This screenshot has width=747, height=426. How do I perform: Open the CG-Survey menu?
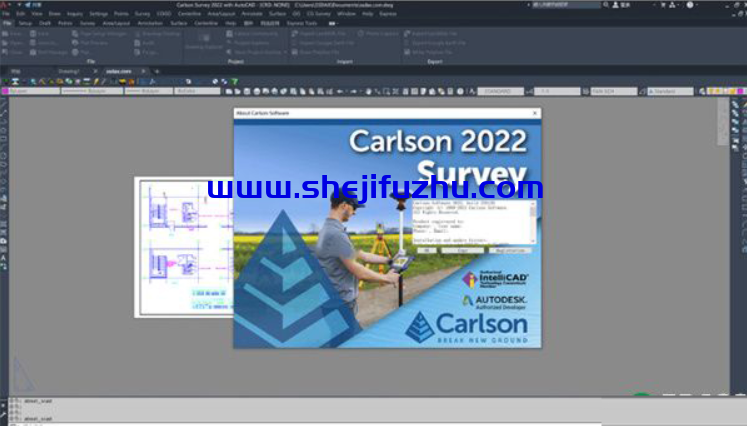coord(319,14)
